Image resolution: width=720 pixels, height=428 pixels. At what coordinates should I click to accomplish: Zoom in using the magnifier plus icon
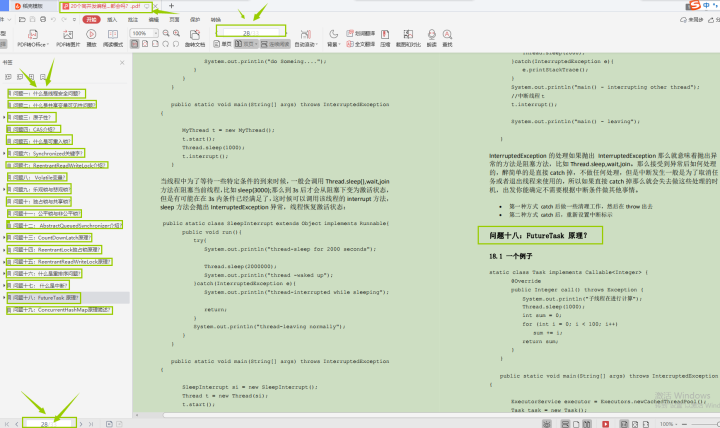point(176,34)
